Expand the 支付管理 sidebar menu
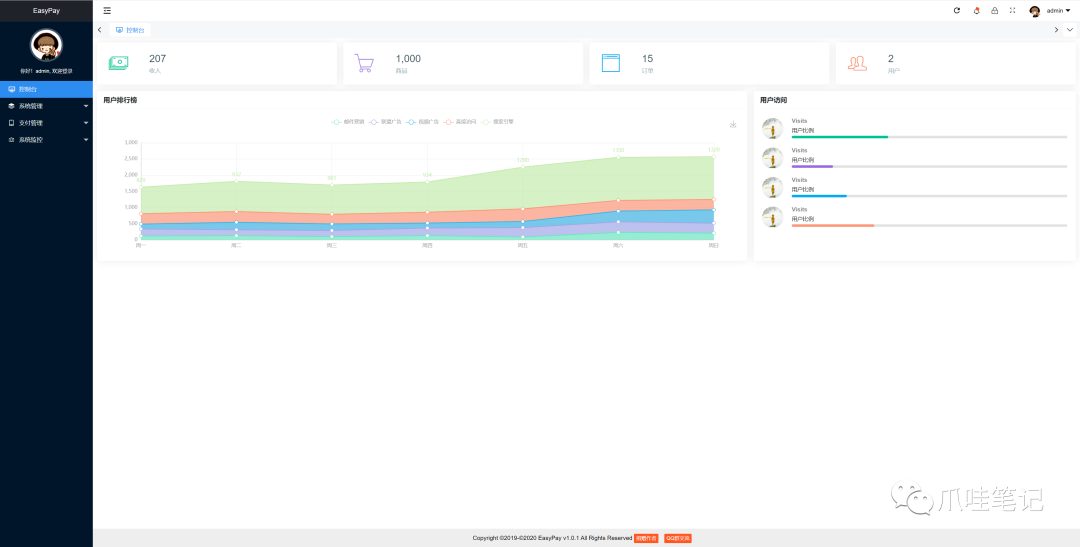 point(46,123)
